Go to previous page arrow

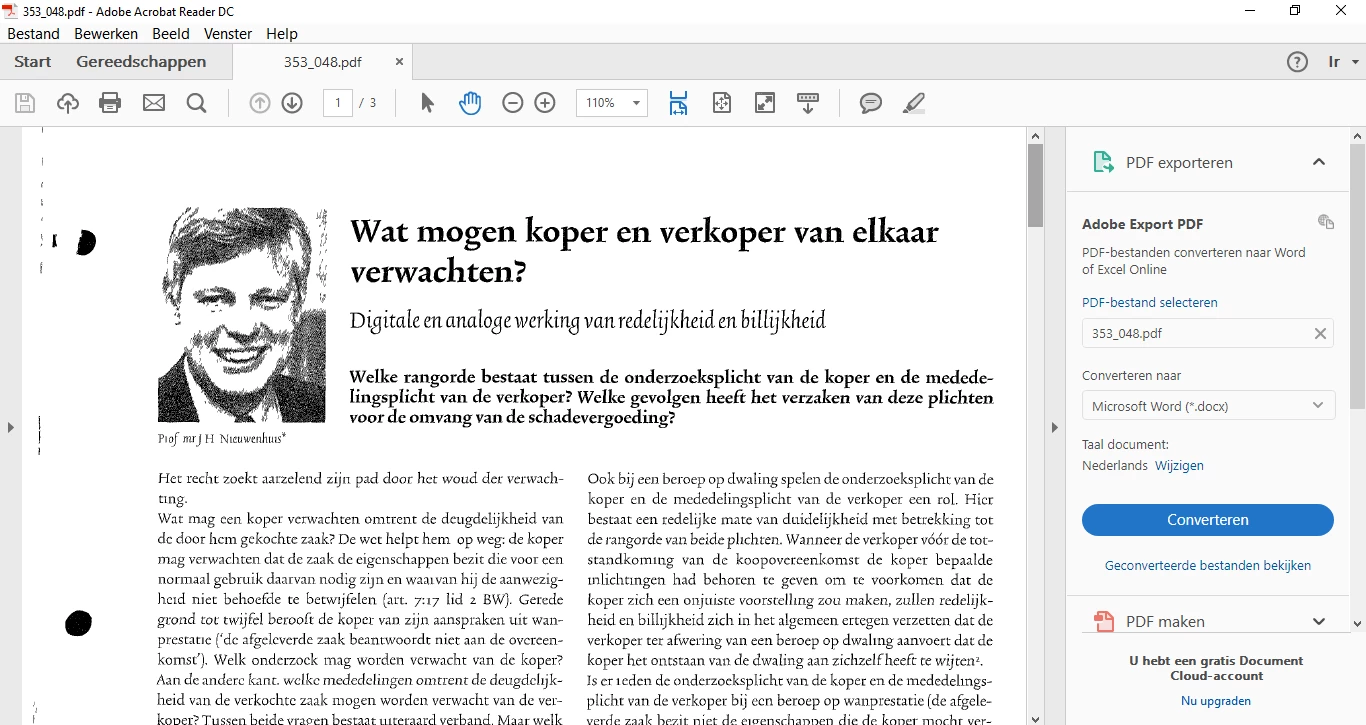click(x=260, y=103)
